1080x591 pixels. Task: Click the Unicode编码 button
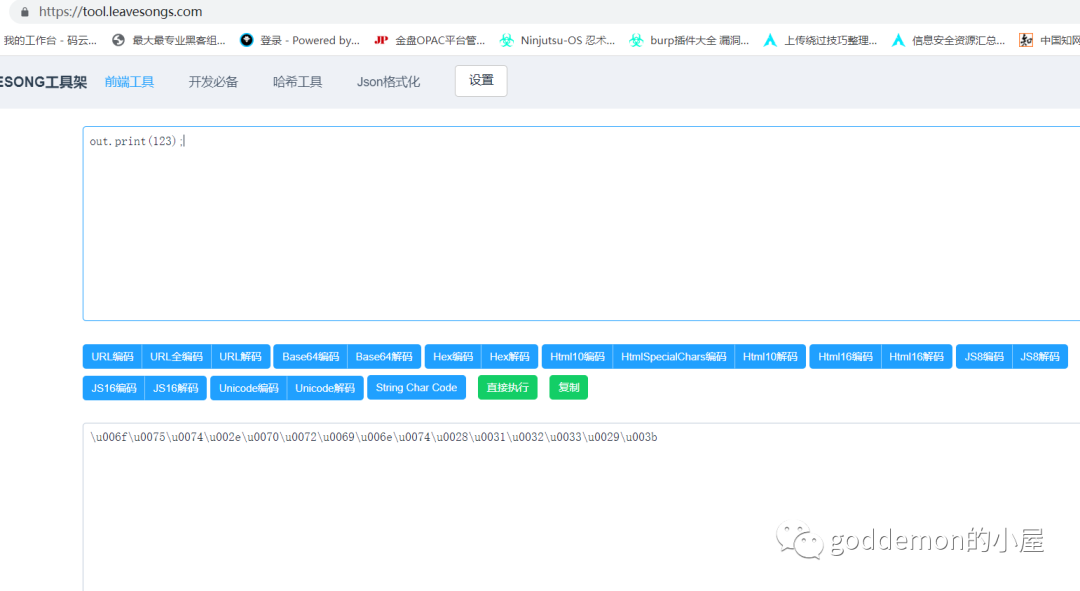coord(249,388)
